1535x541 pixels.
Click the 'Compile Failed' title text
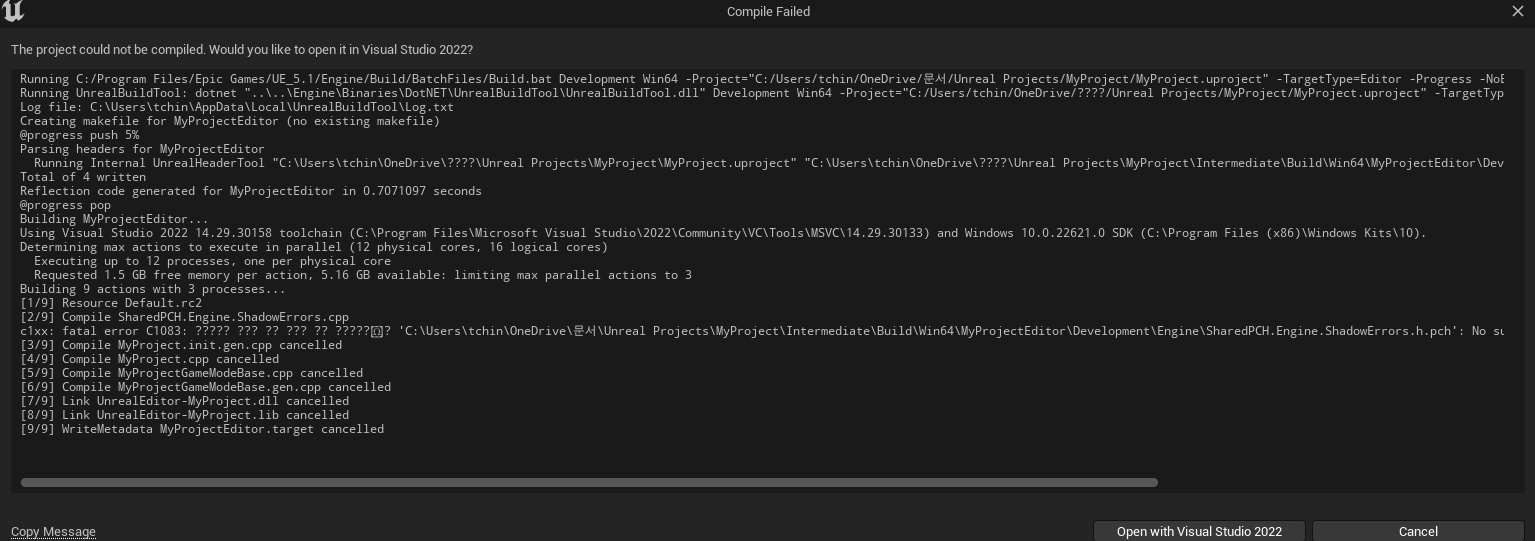768,12
